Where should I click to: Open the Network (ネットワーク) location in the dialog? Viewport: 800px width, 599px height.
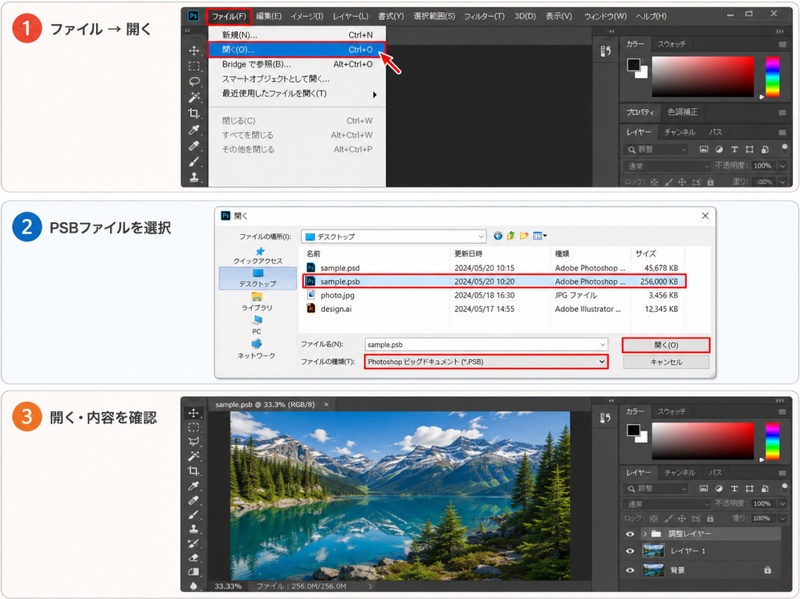[256, 350]
